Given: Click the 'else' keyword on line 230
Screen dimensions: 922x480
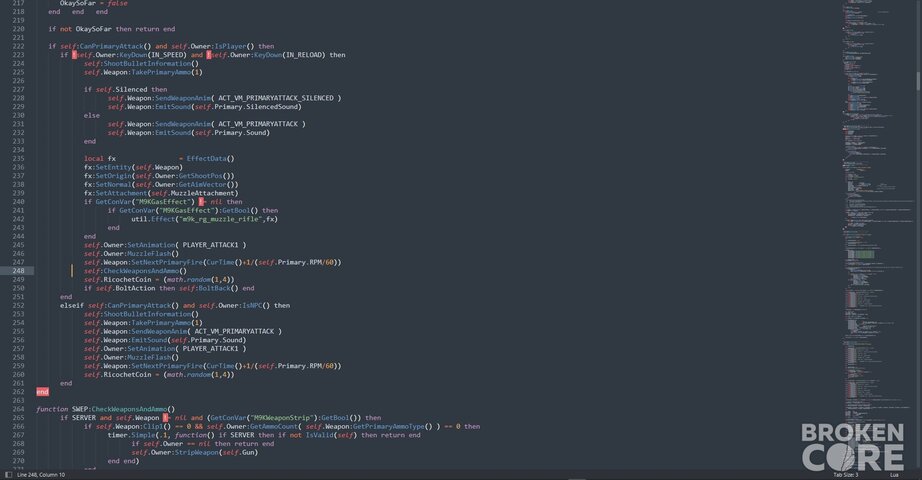Looking at the screenshot, I should click(92, 115).
